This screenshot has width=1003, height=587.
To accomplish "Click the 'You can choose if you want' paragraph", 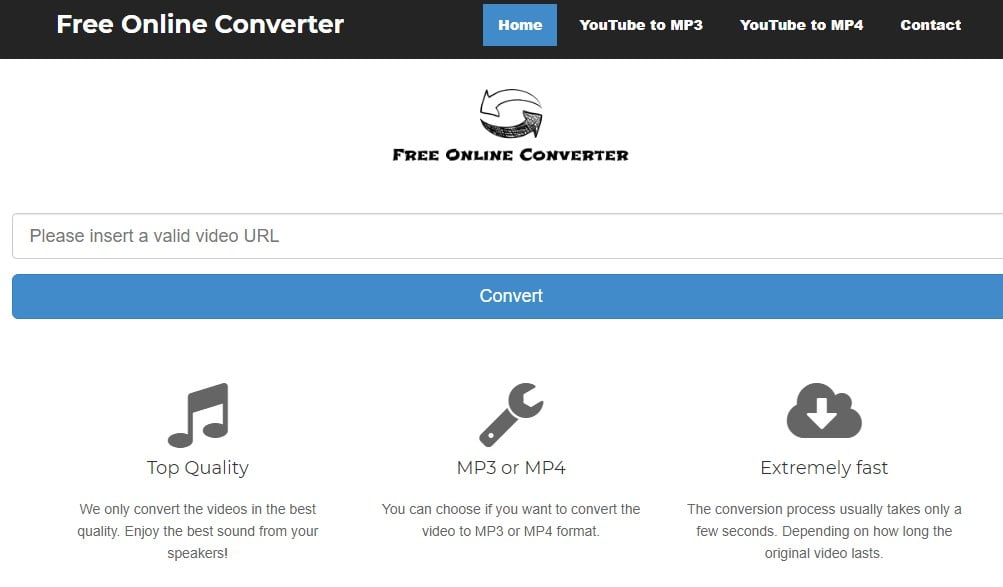I will coord(511,520).
